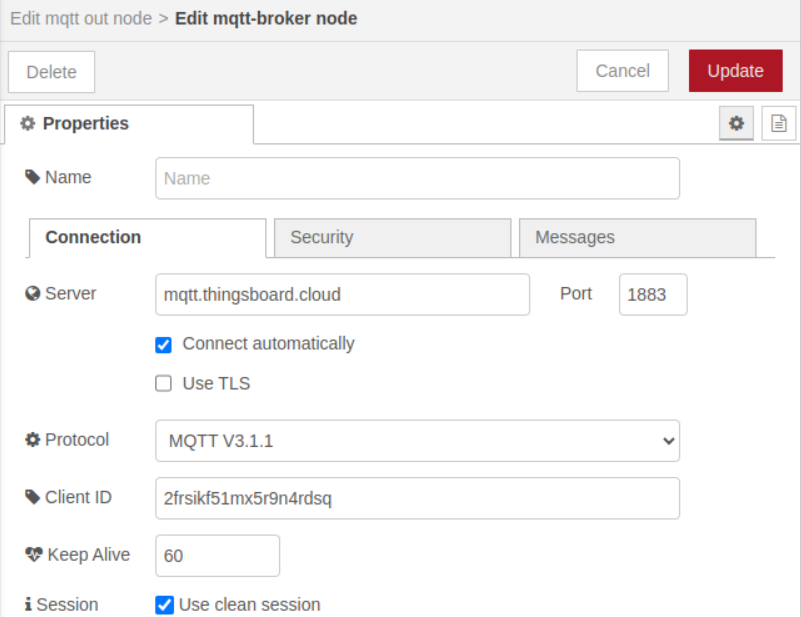This screenshot has height=617, width=802.
Task: Uncheck Connect automatically checkbox
Action: click(164, 344)
